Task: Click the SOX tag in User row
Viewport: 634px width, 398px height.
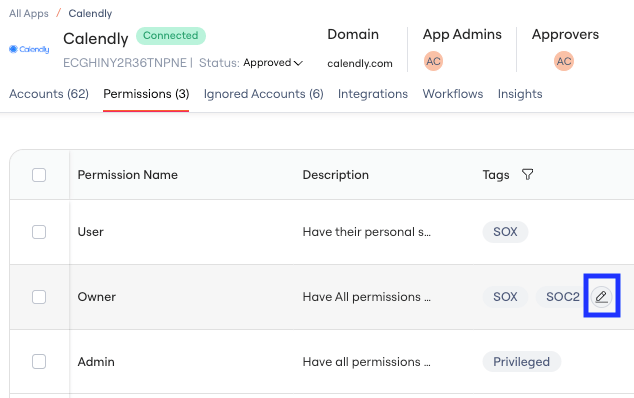Action: tap(505, 232)
